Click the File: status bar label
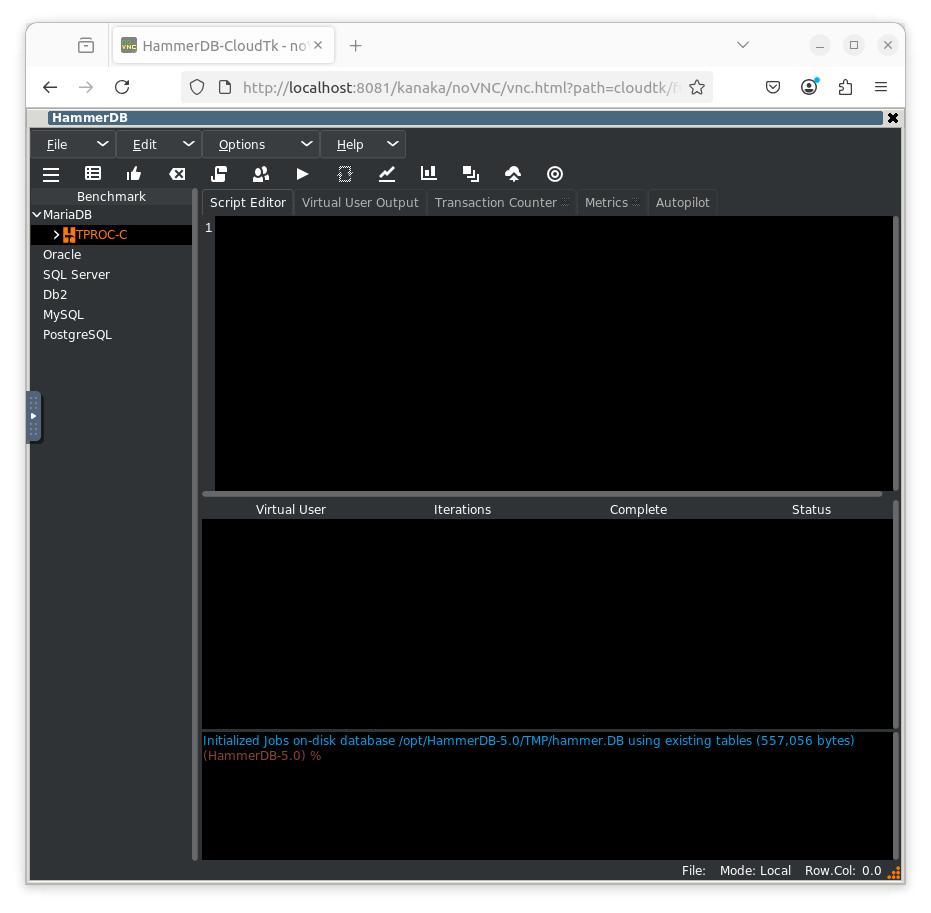Viewport: 931px width, 913px height. tap(693, 871)
